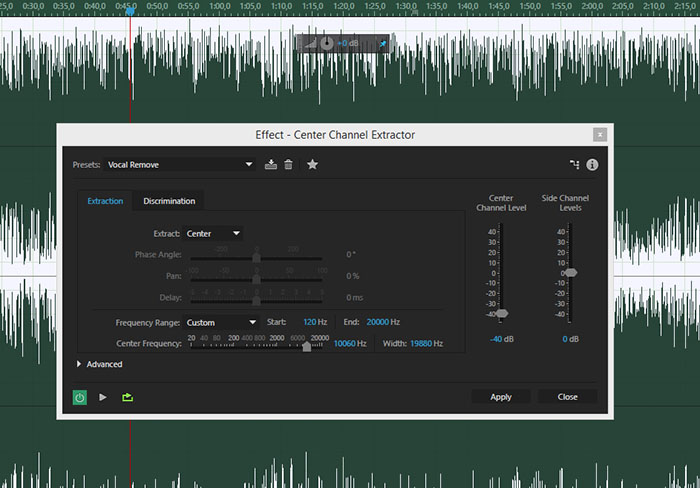The image size is (700, 488).
Task: Preview play button in effect dialog
Action: click(103, 397)
